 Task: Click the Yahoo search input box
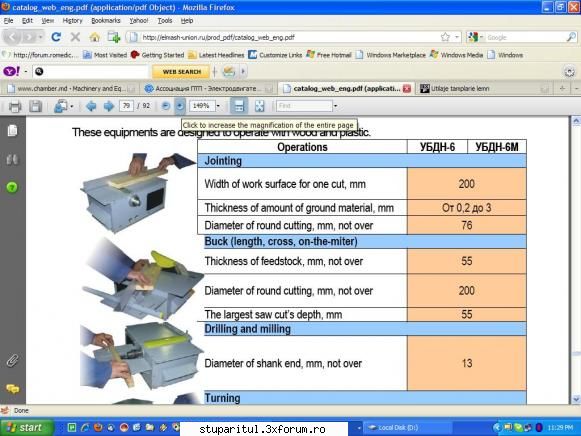pos(90,71)
